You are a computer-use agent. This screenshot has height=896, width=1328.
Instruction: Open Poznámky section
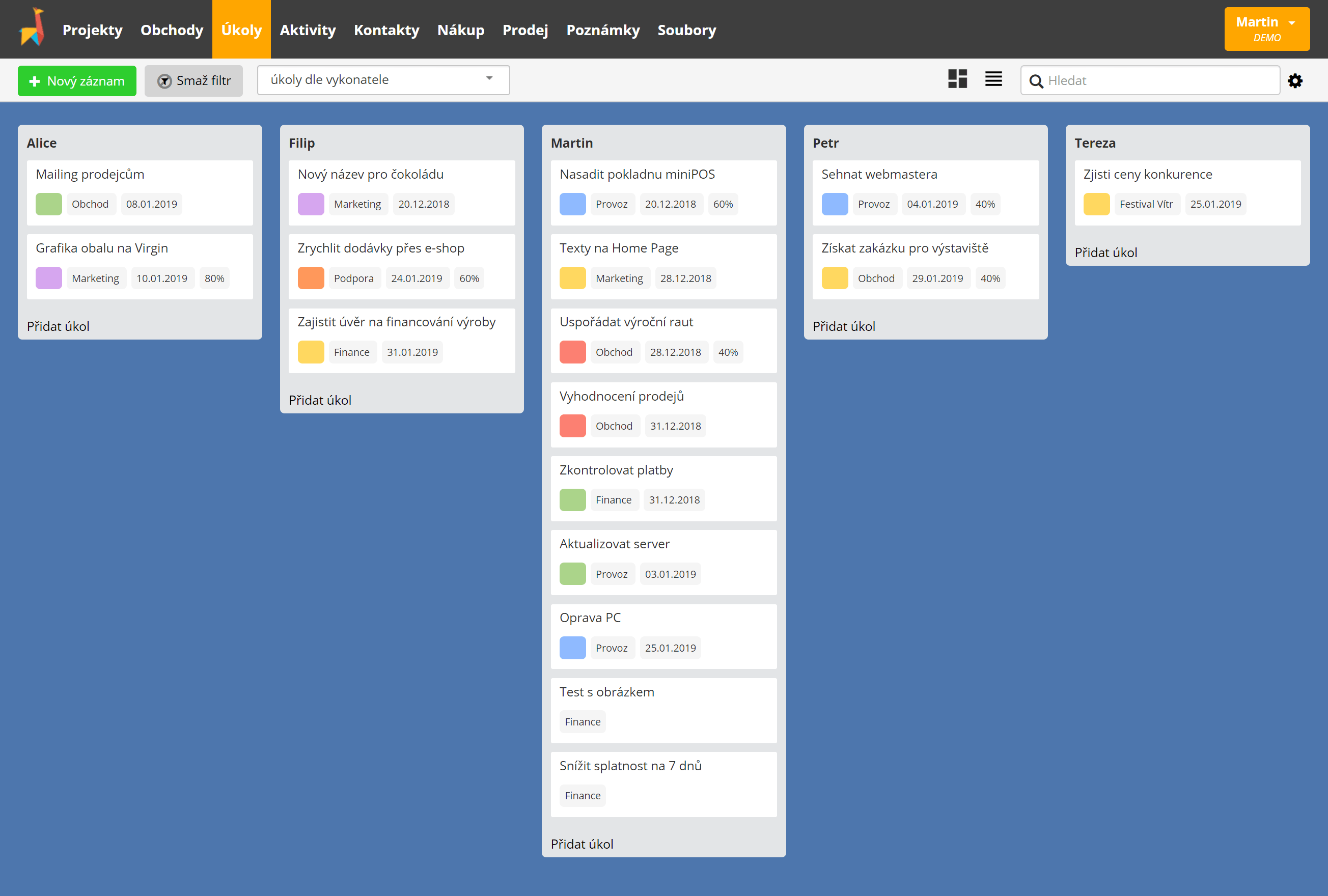(x=603, y=30)
